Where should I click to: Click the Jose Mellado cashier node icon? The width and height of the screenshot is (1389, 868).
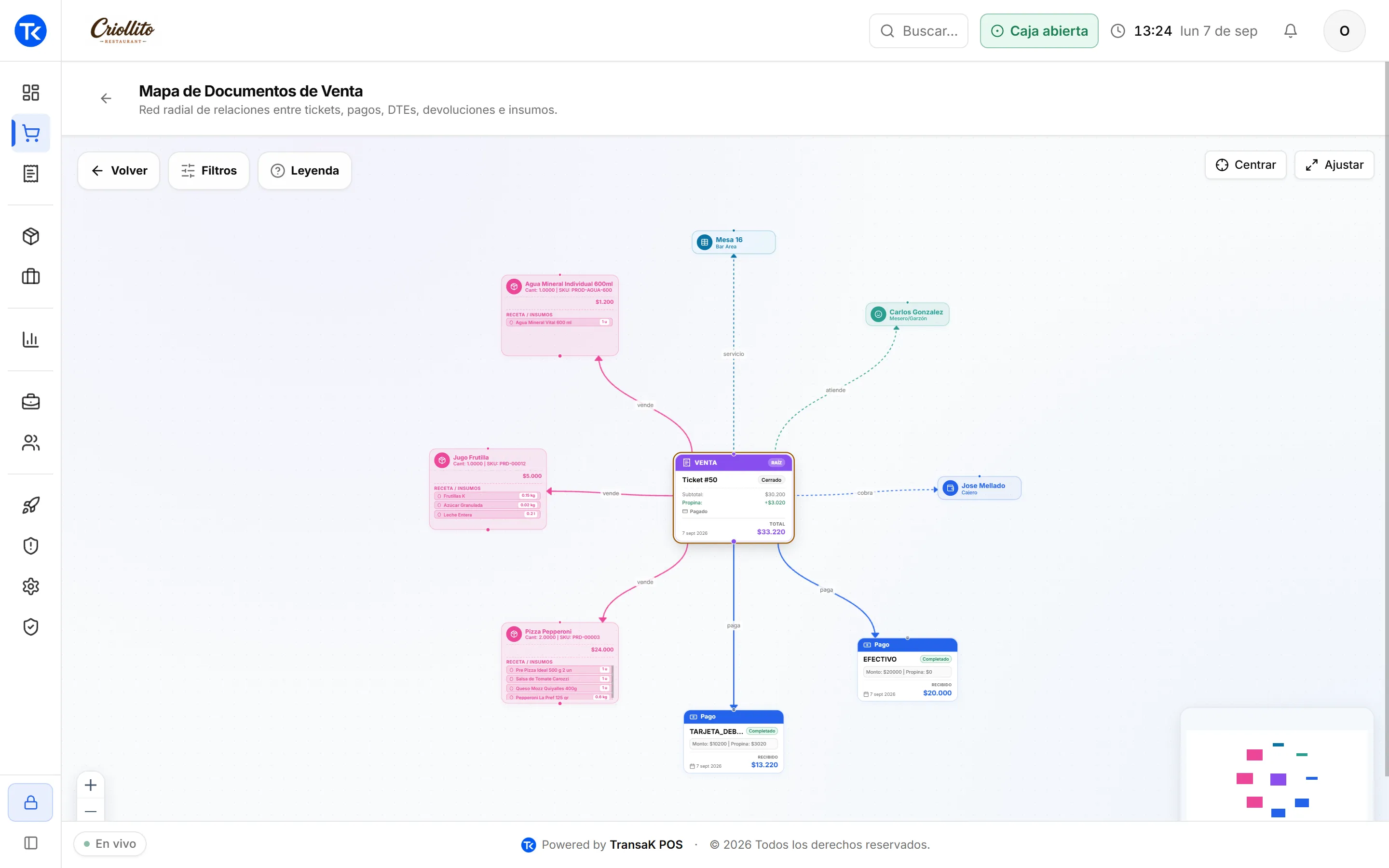[x=951, y=488]
